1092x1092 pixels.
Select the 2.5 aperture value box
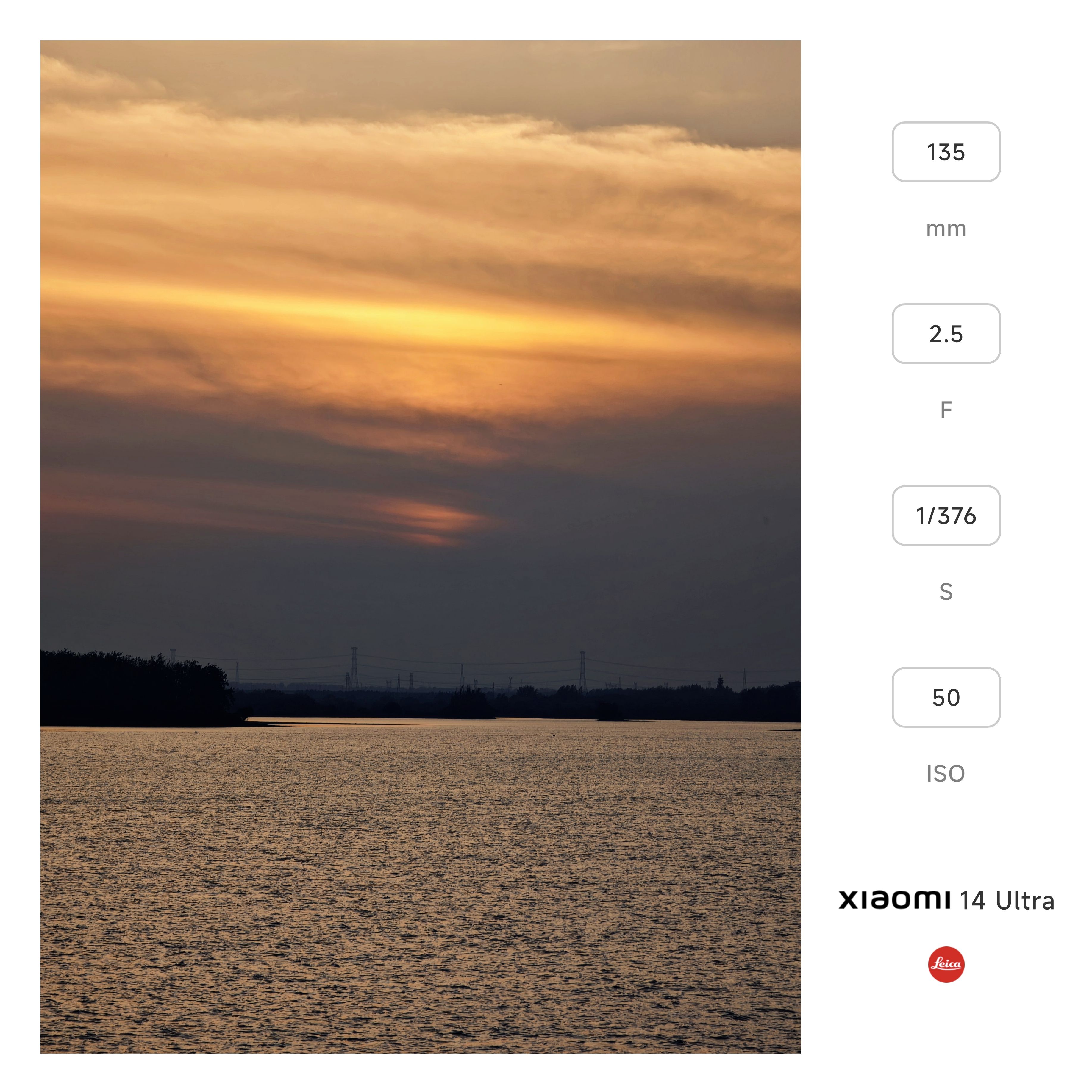pos(946,333)
